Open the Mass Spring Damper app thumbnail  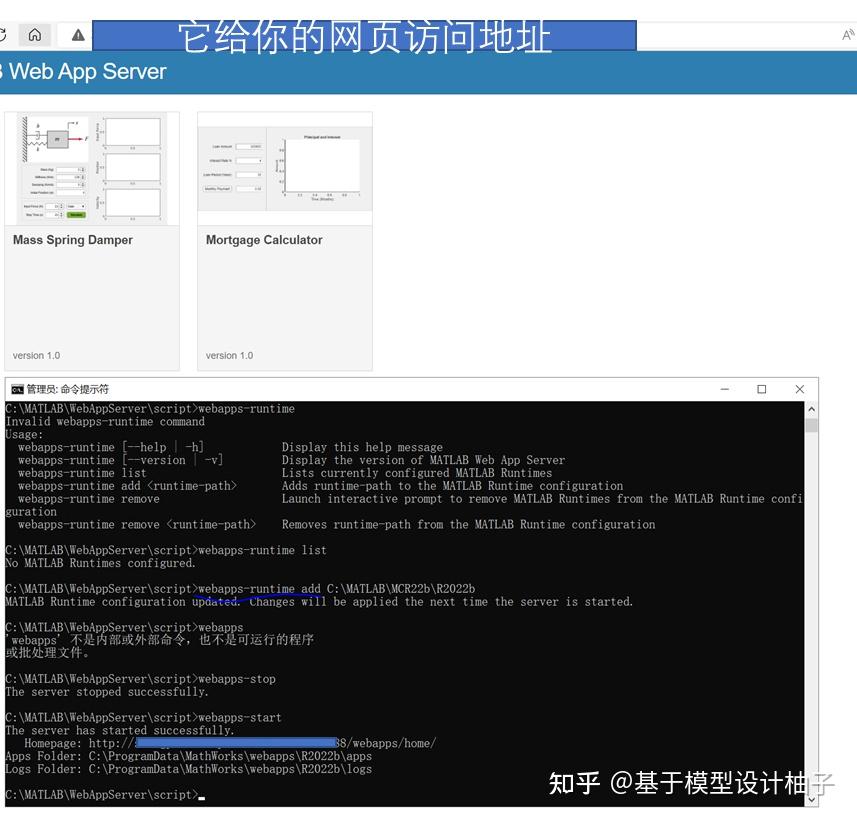(92, 168)
